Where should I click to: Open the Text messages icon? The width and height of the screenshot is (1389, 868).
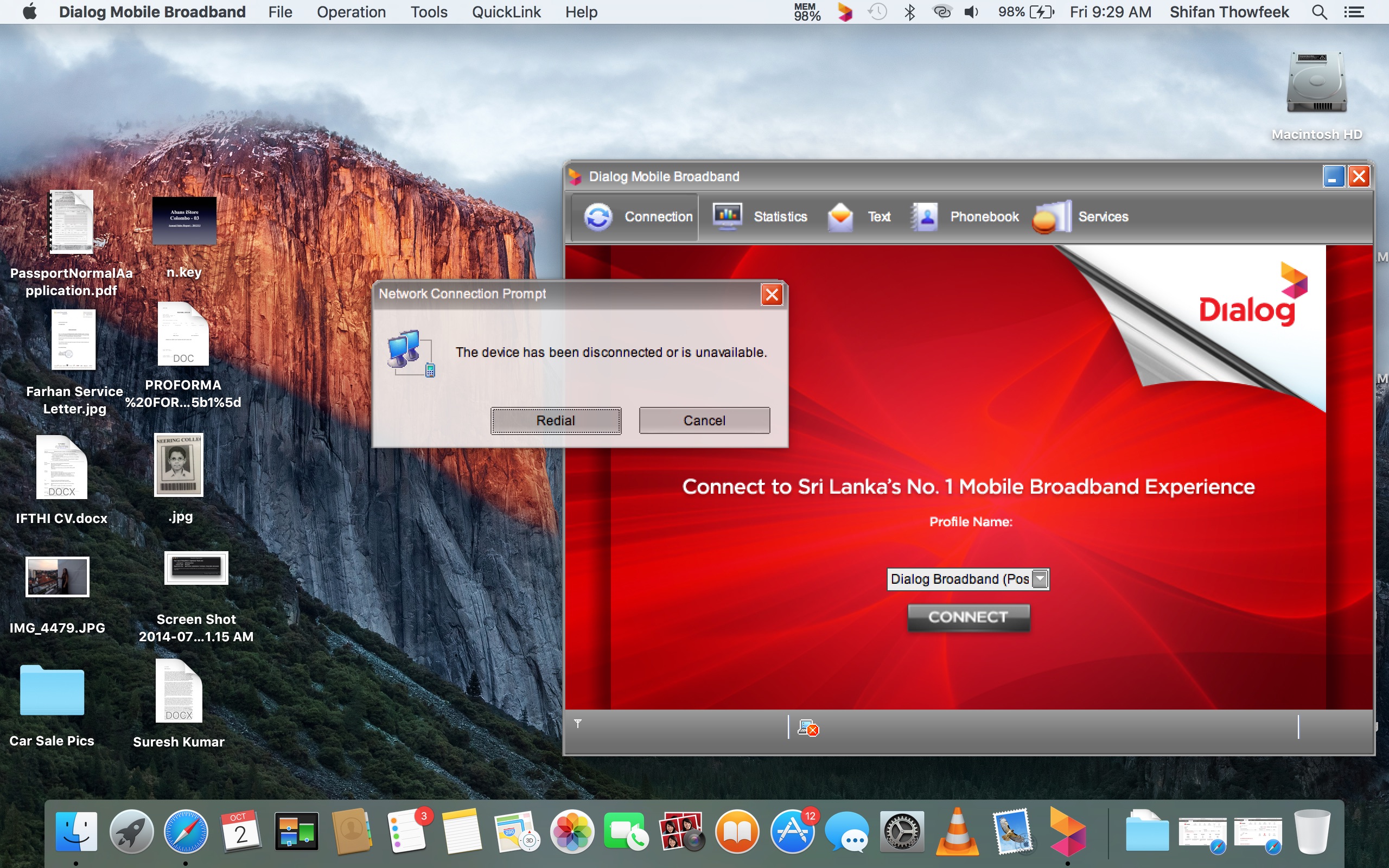(x=840, y=217)
